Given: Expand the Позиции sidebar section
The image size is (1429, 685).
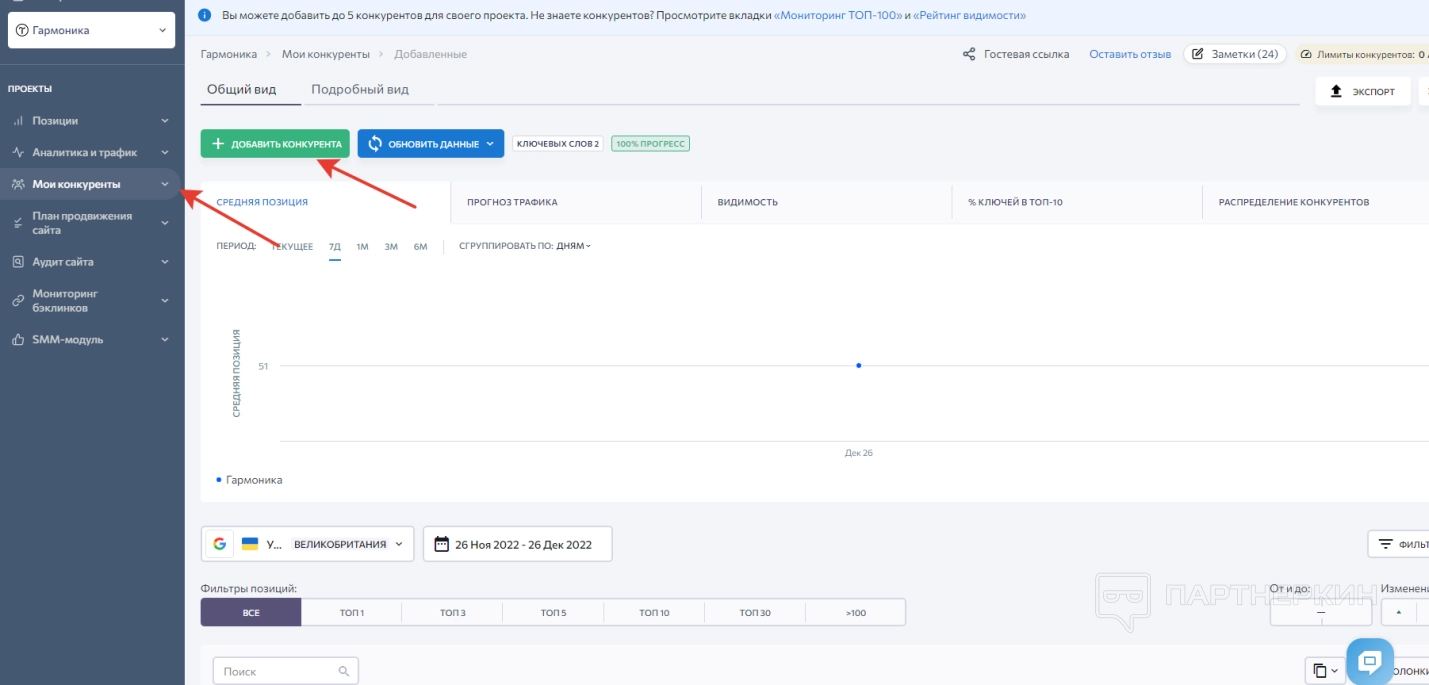Looking at the screenshot, I should pos(92,121).
